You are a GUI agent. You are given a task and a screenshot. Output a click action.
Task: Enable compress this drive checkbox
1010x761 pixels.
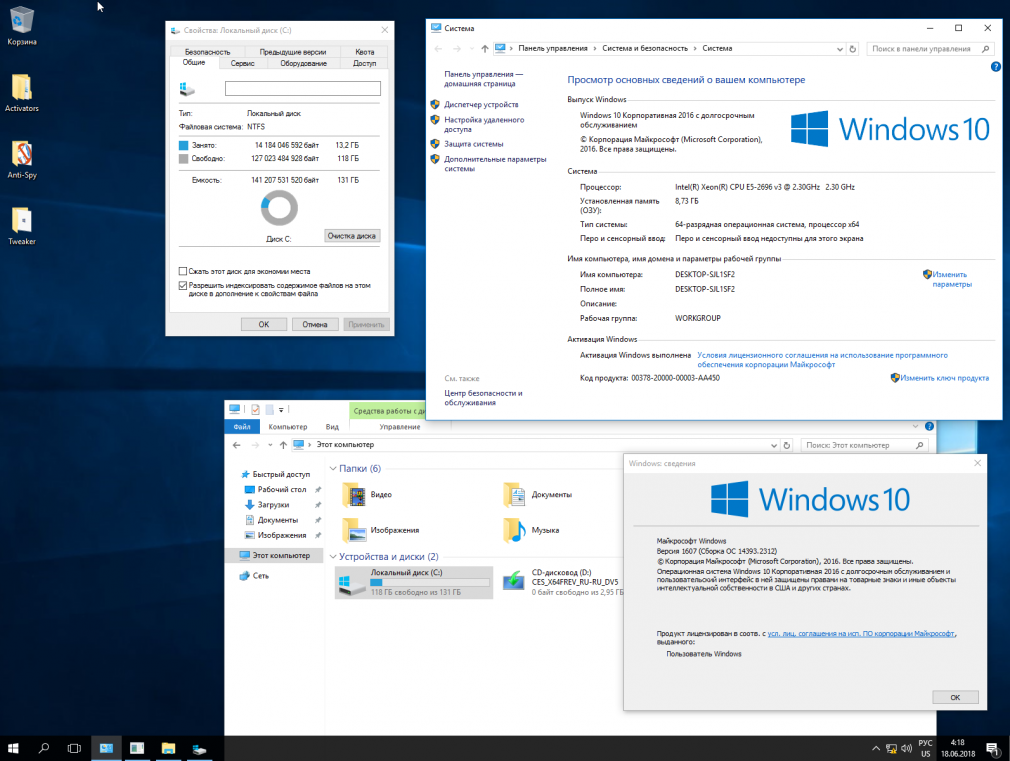point(183,271)
